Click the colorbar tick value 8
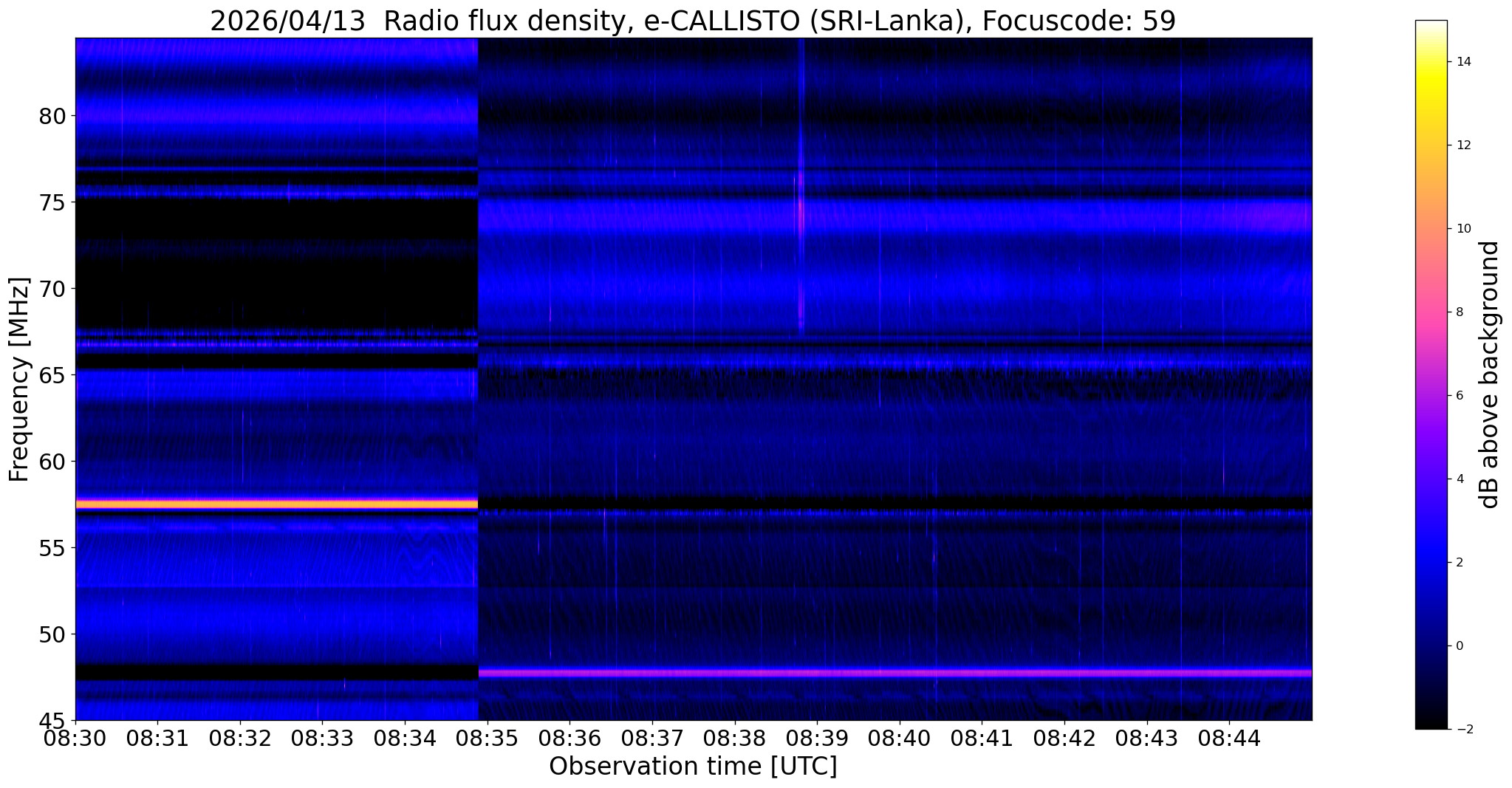 pos(1460,312)
